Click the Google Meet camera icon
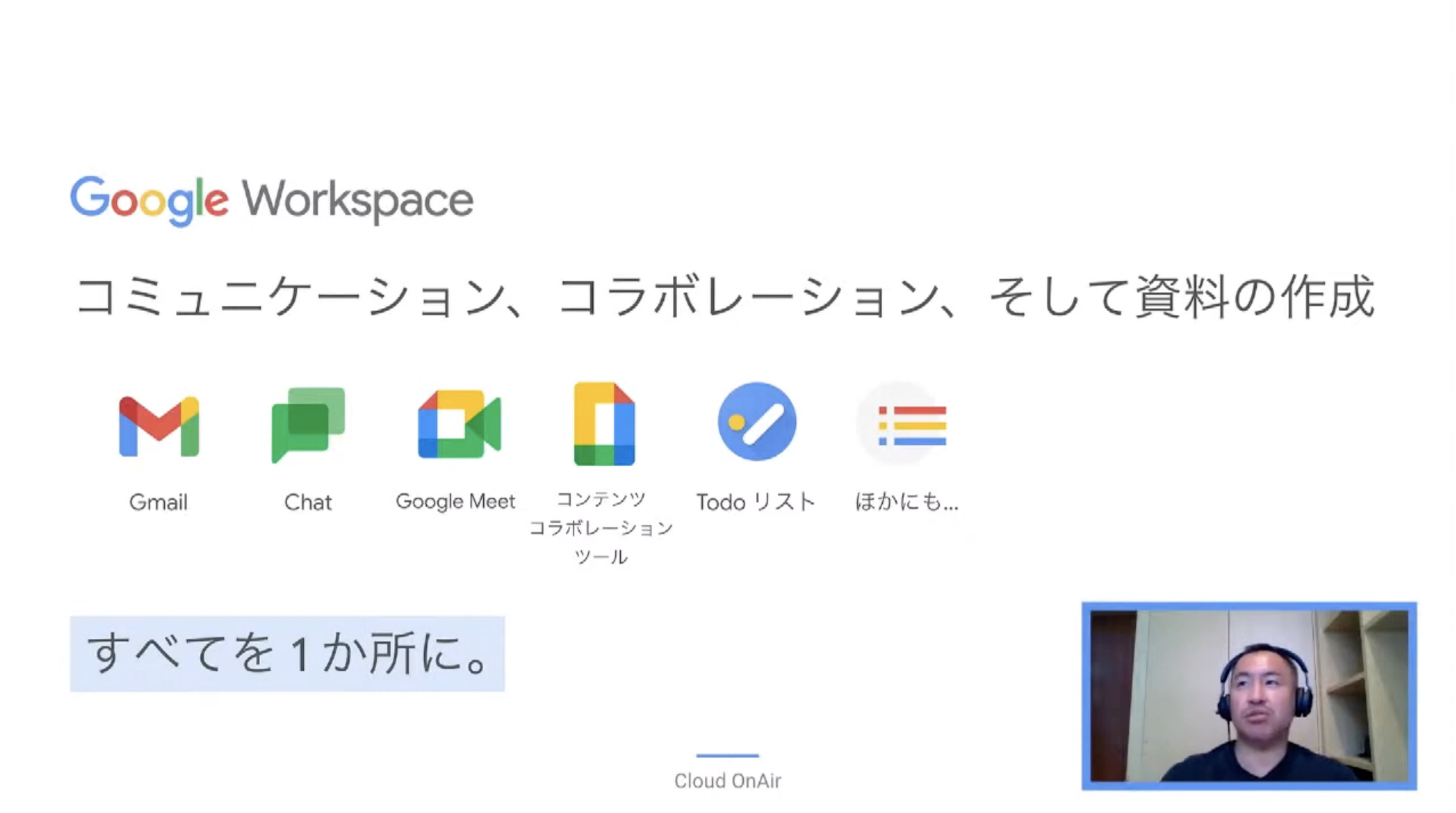This screenshot has width=1456, height=813. (x=459, y=424)
